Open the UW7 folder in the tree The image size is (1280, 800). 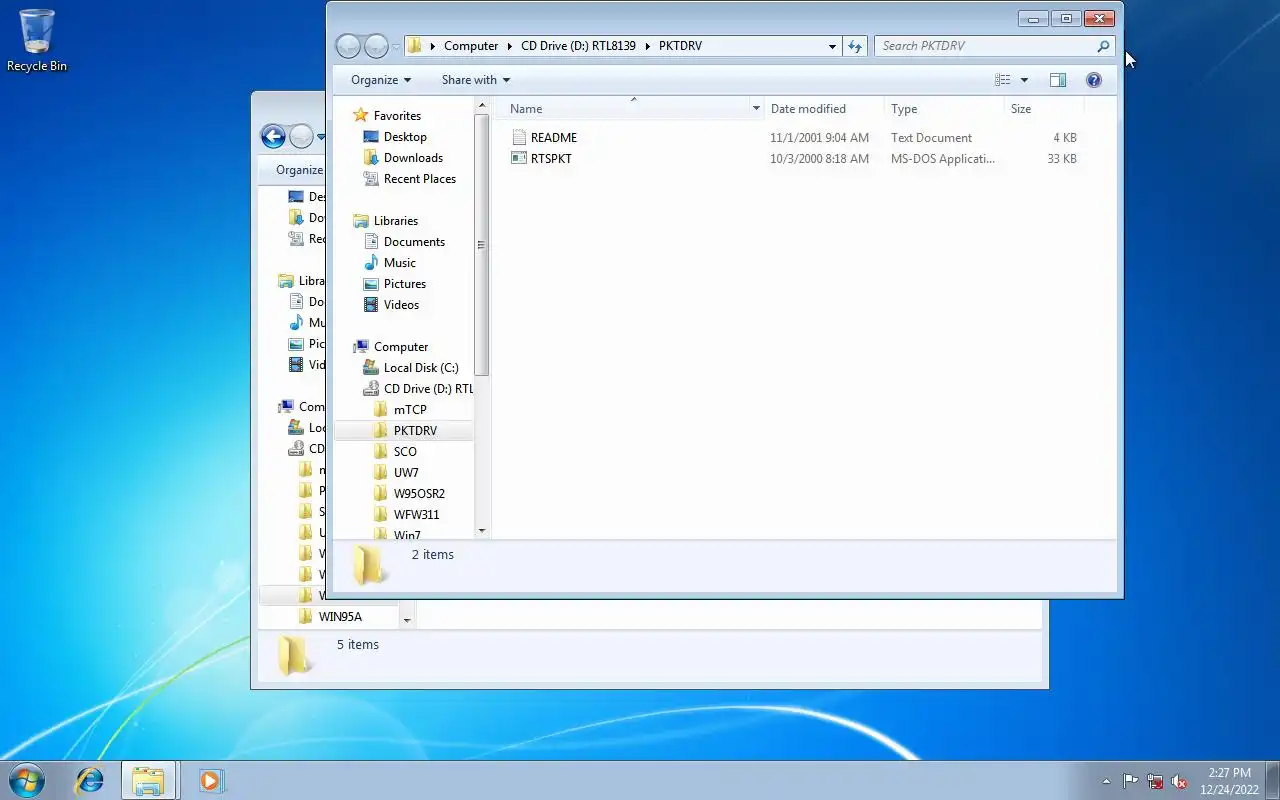click(405, 473)
